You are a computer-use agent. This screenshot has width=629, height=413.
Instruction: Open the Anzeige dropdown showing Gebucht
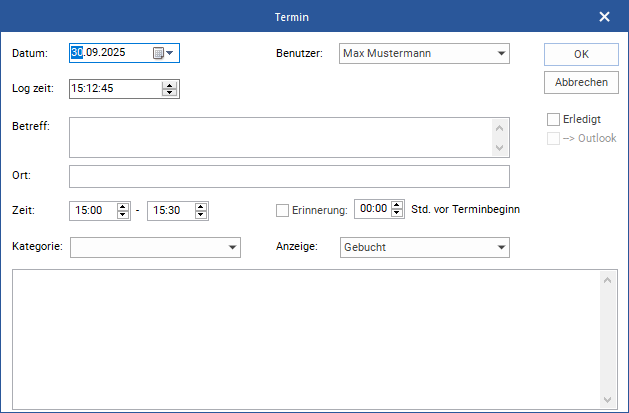tap(425, 247)
